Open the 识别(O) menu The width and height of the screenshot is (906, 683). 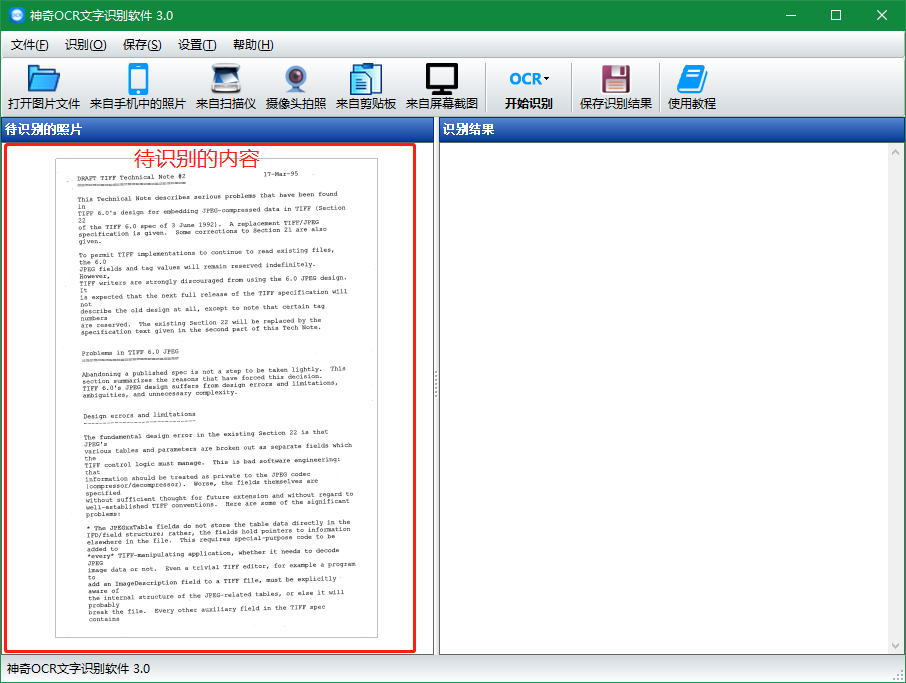(x=86, y=44)
